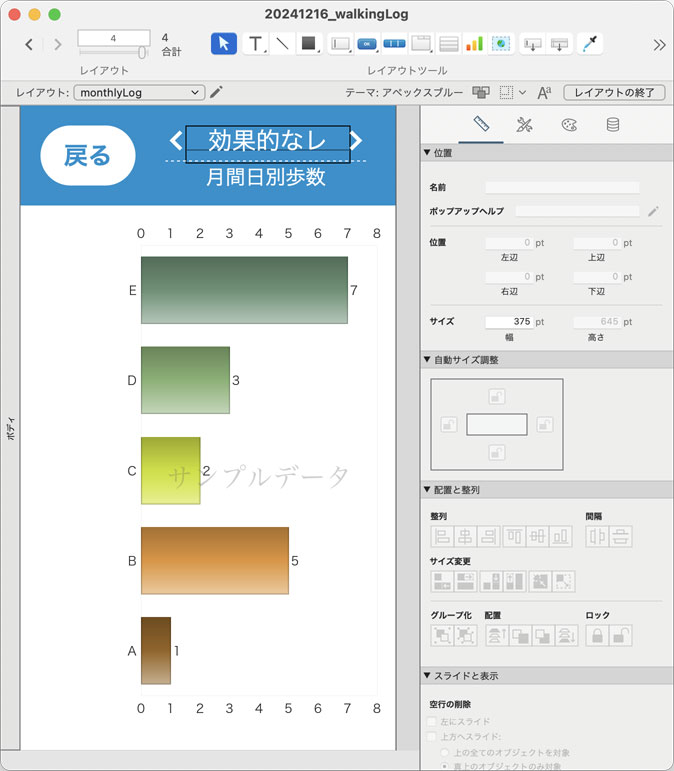Bring object to front icon
The width and height of the screenshot is (674, 771).
tap(497, 635)
